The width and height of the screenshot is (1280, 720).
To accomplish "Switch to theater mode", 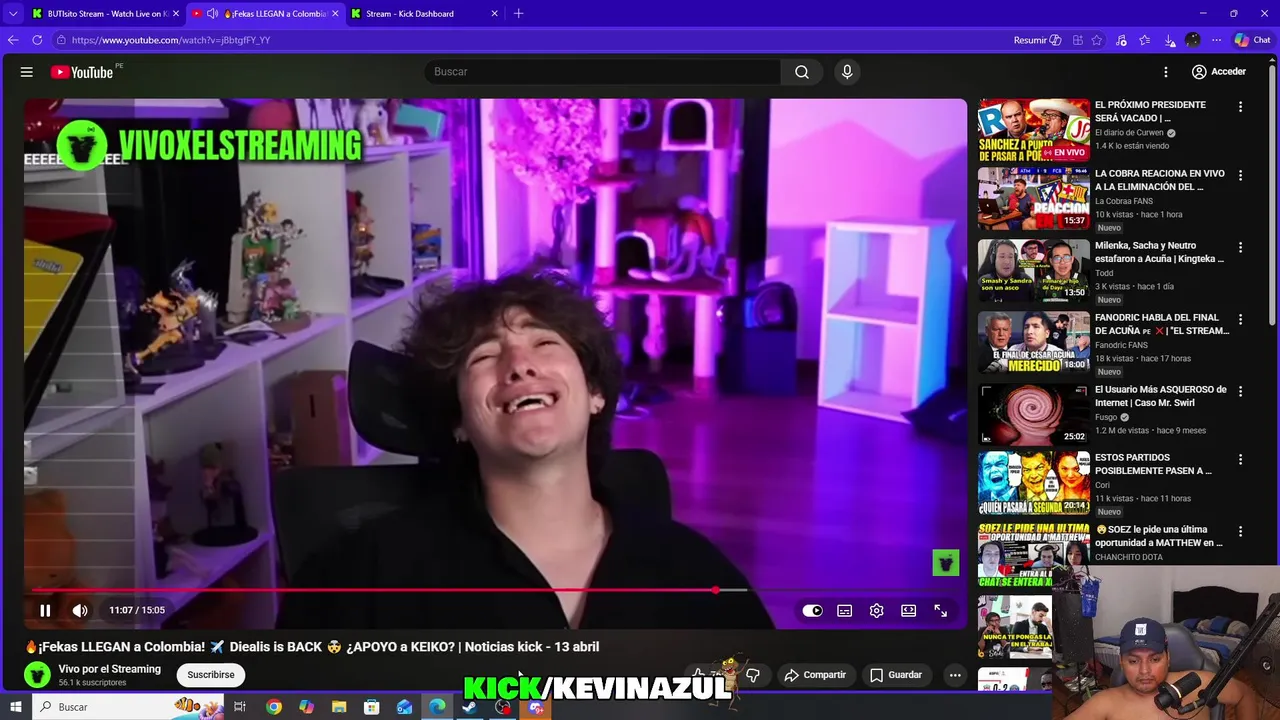I will 909,611.
